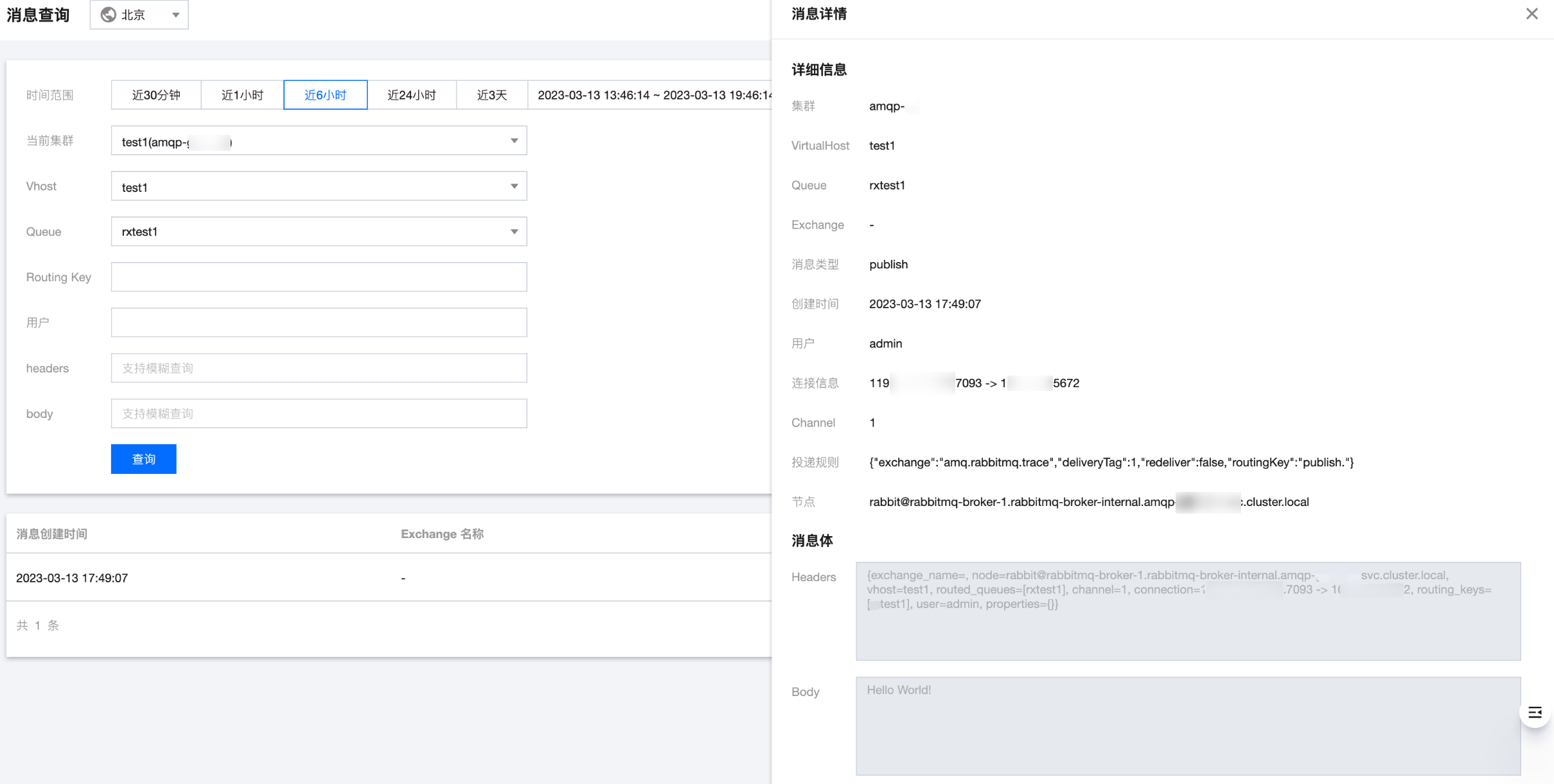Close the 消息详情 panel with the X
The width and height of the screenshot is (1554, 784).
point(1532,14)
